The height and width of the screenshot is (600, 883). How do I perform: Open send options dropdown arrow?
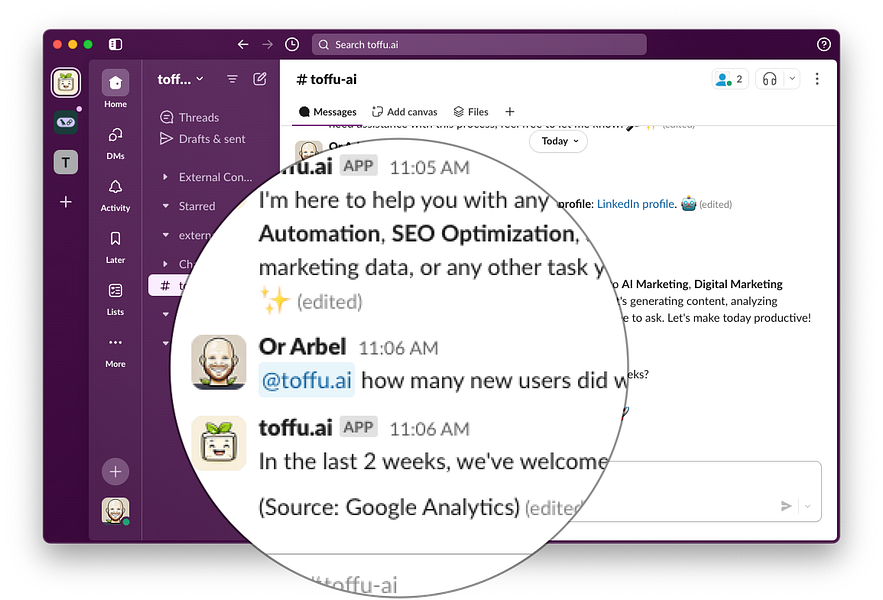pyautogui.click(x=808, y=506)
